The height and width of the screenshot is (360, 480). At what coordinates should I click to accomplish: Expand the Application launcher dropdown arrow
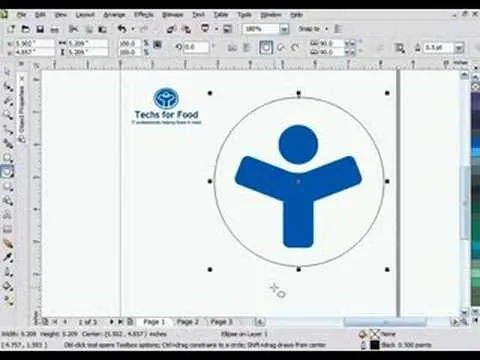click(216, 29)
